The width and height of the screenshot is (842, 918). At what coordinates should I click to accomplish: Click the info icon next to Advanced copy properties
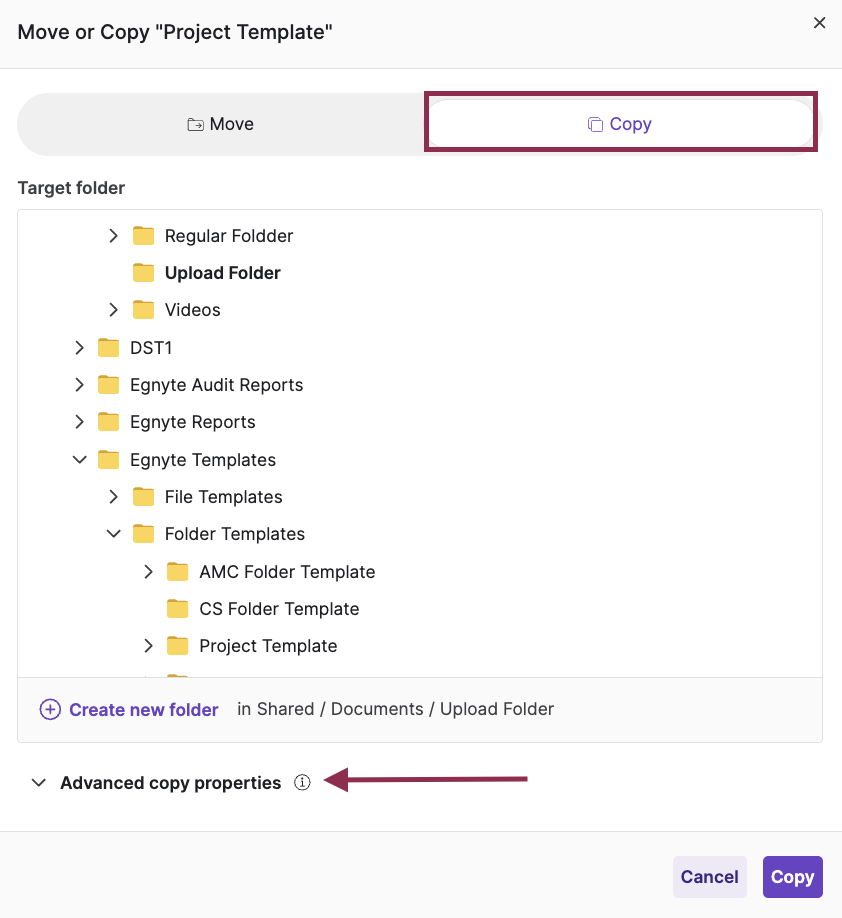tap(302, 783)
